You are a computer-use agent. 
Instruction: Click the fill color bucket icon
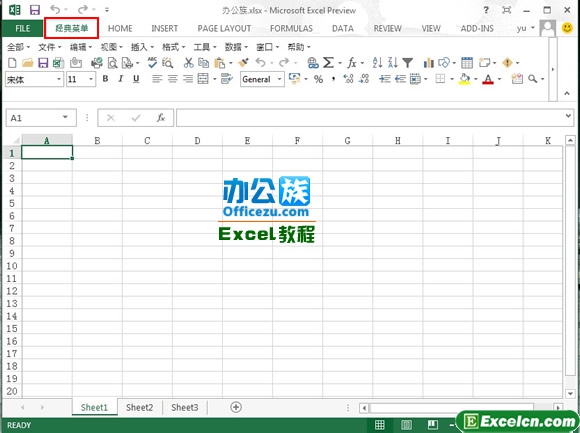click(x=464, y=79)
